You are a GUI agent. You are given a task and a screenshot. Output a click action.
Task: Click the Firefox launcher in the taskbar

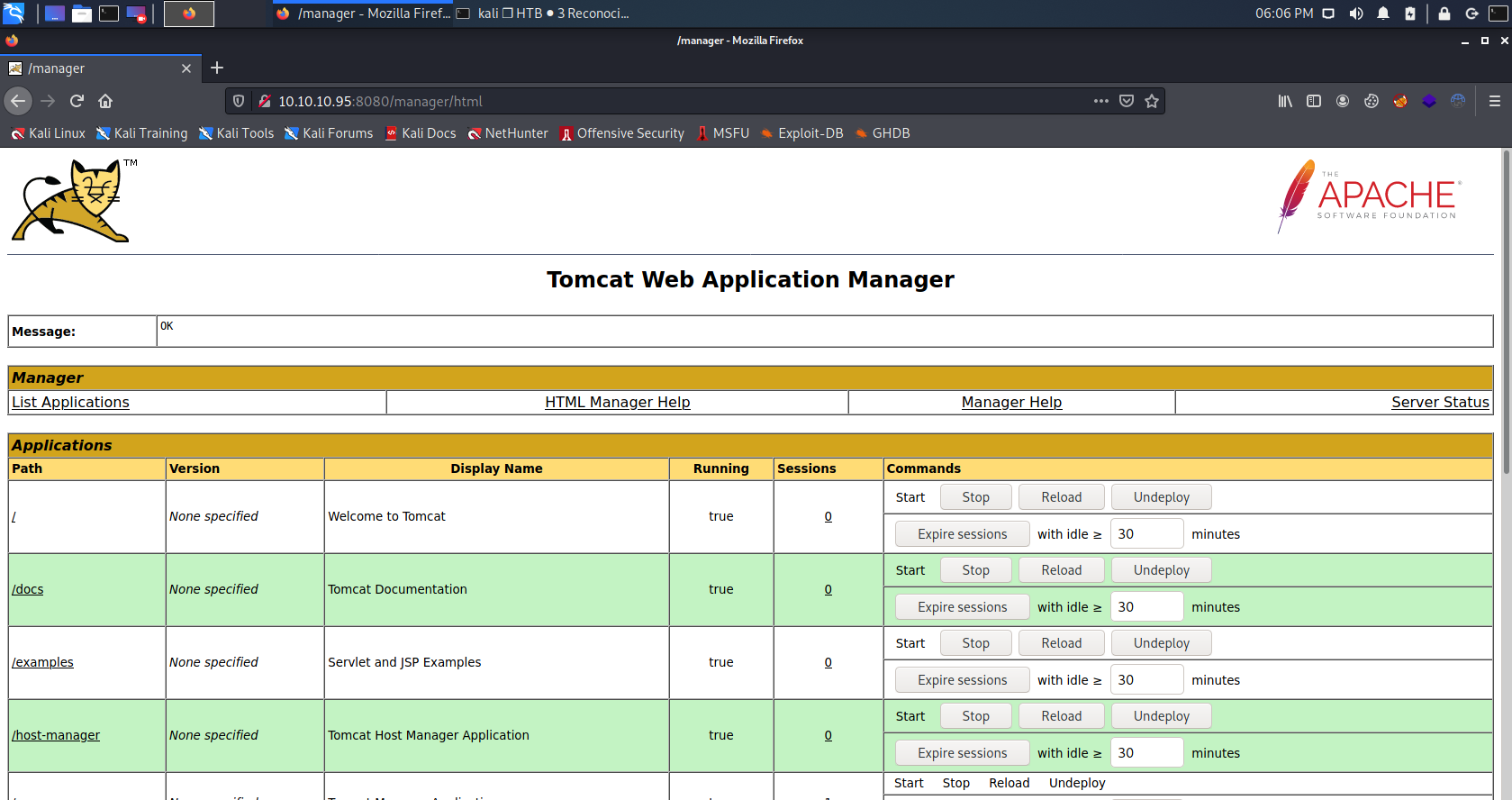189,14
